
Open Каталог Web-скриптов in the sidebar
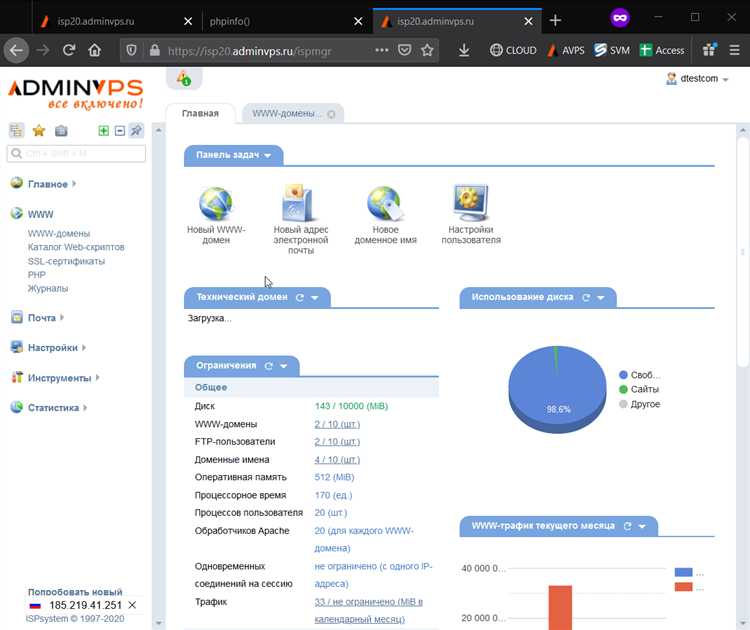[76, 247]
